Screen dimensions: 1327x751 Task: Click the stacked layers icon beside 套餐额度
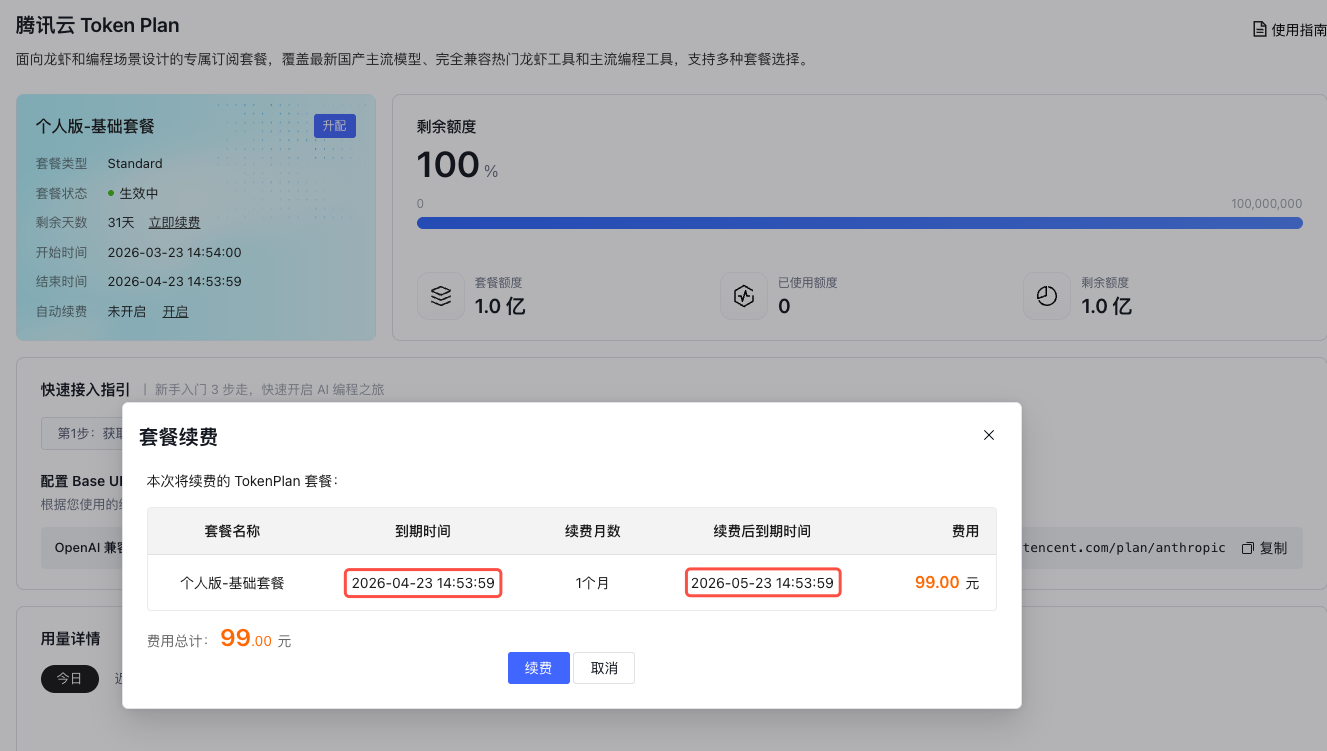click(x=441, y=296)
